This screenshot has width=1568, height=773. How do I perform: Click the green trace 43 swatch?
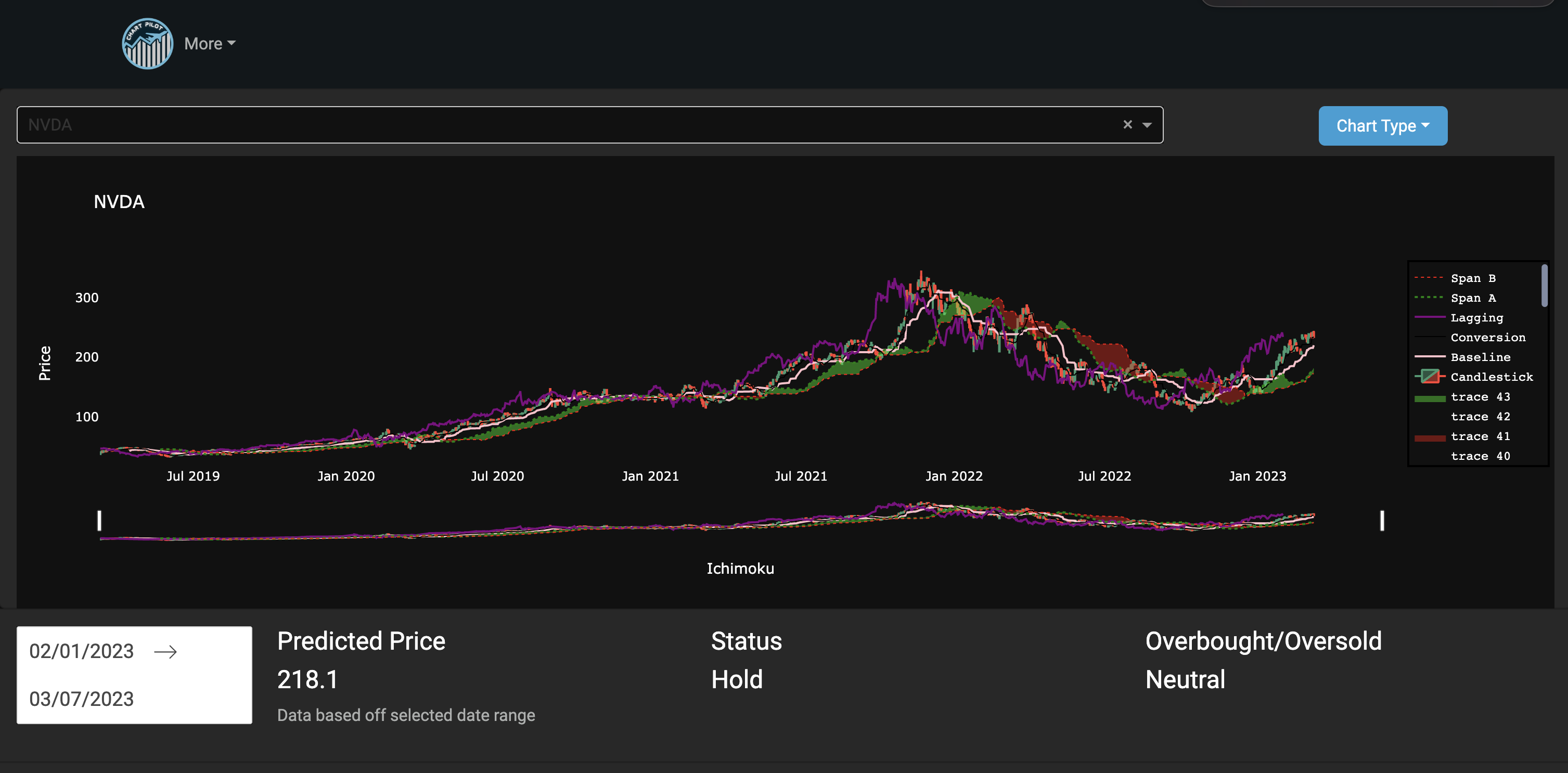(x=1430, y=398)
